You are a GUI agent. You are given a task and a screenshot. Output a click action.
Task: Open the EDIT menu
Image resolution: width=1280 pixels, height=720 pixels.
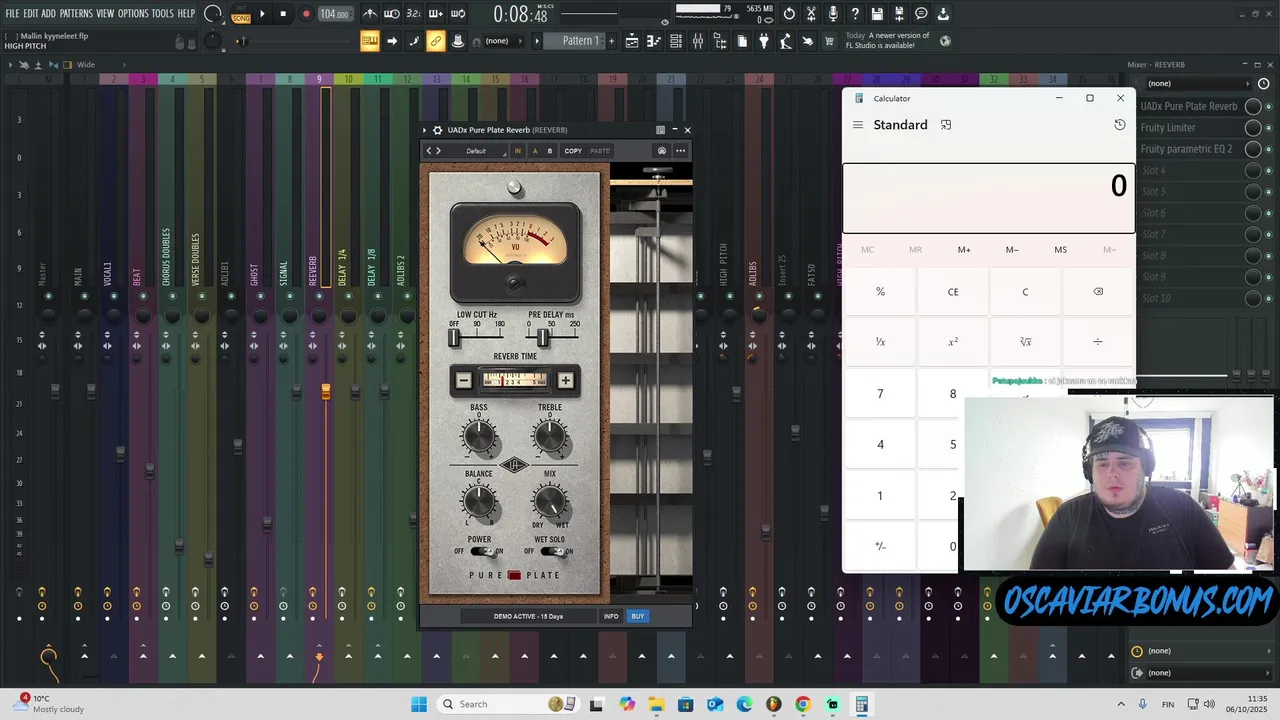point(30,14)
